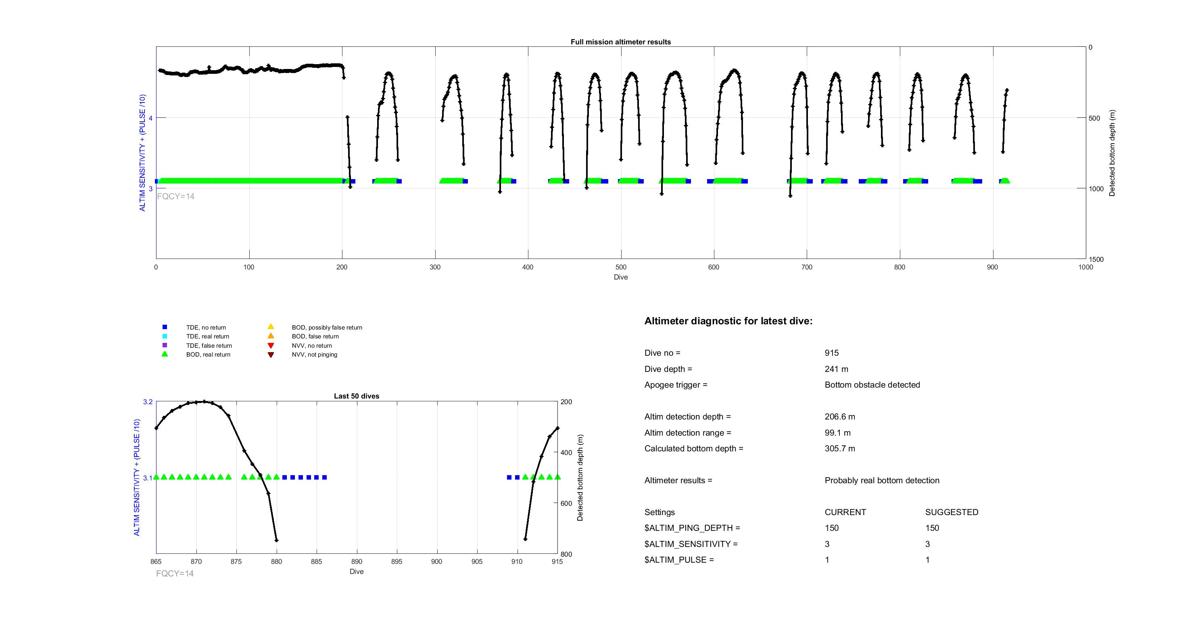This screenshot has height=622, width=1200.
Task: Click the red inverted triangle NVV no return marker
Action: (271, 345)
